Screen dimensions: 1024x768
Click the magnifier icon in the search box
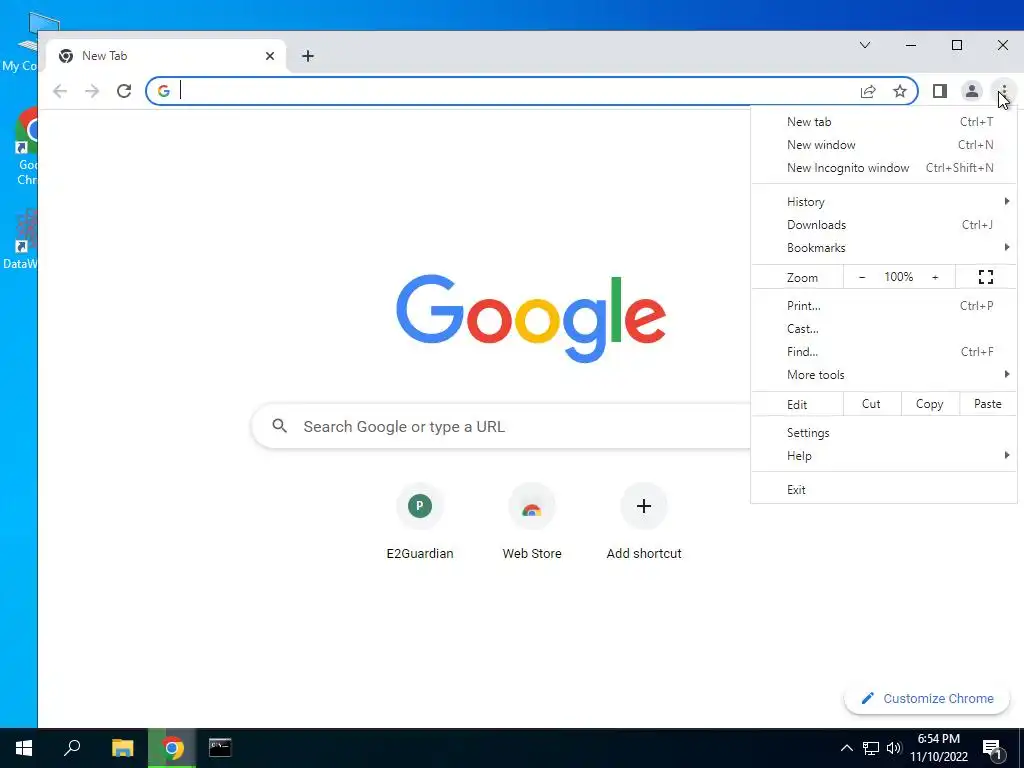point(280,426)
